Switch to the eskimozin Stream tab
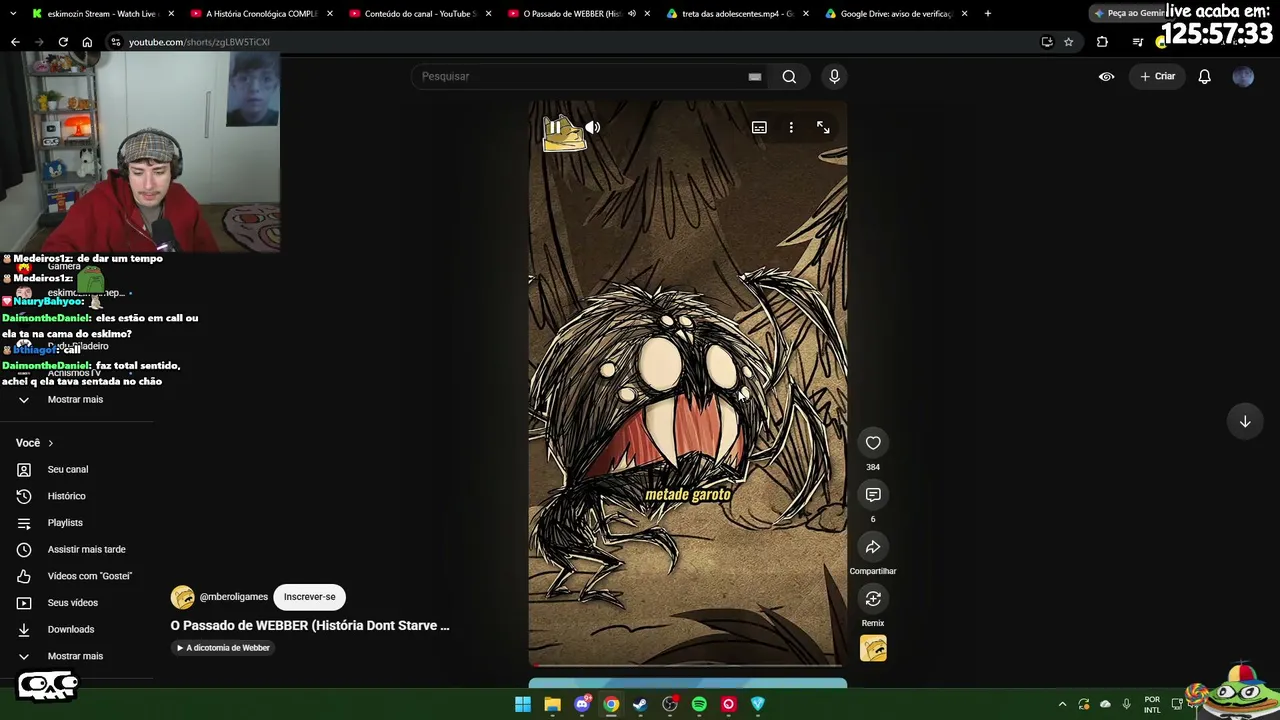Screen dimensions: 1280x720 click(x=102, y=14)
